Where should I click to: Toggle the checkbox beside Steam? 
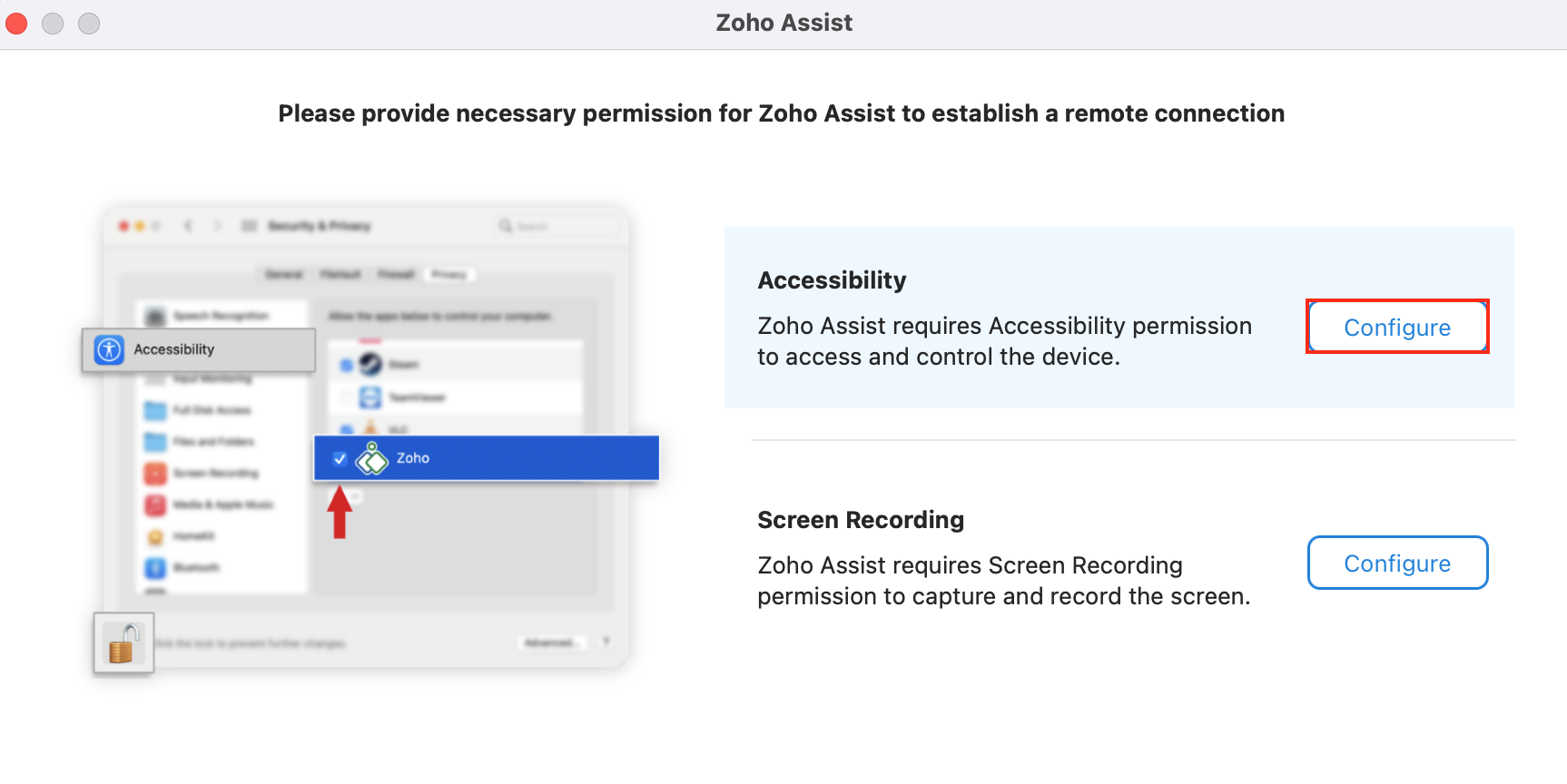pyautogui.click(x=346, y=365)
